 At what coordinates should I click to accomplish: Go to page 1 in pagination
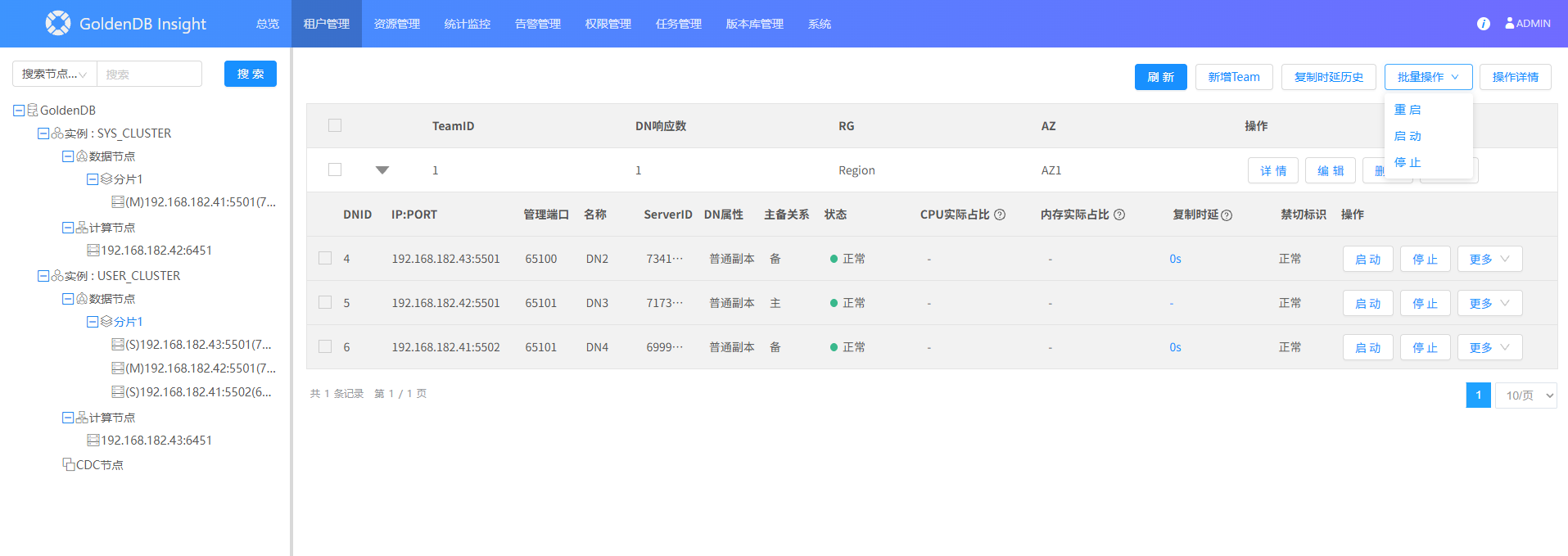coord(1478,396)
